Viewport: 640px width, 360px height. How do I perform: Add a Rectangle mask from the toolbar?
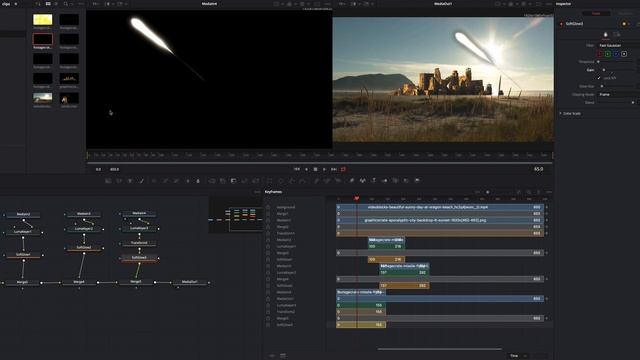(x=269, y=180)
